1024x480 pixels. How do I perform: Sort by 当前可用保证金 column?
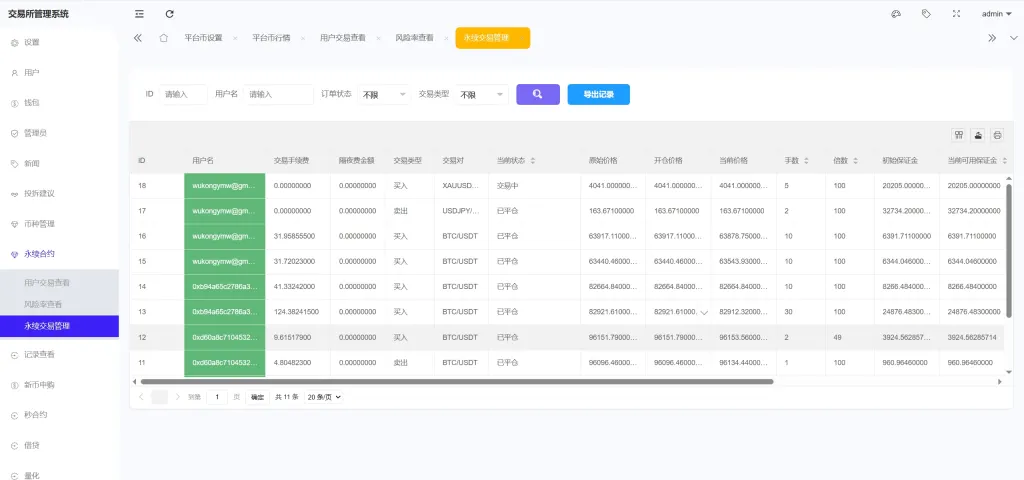pos(1004,161)
